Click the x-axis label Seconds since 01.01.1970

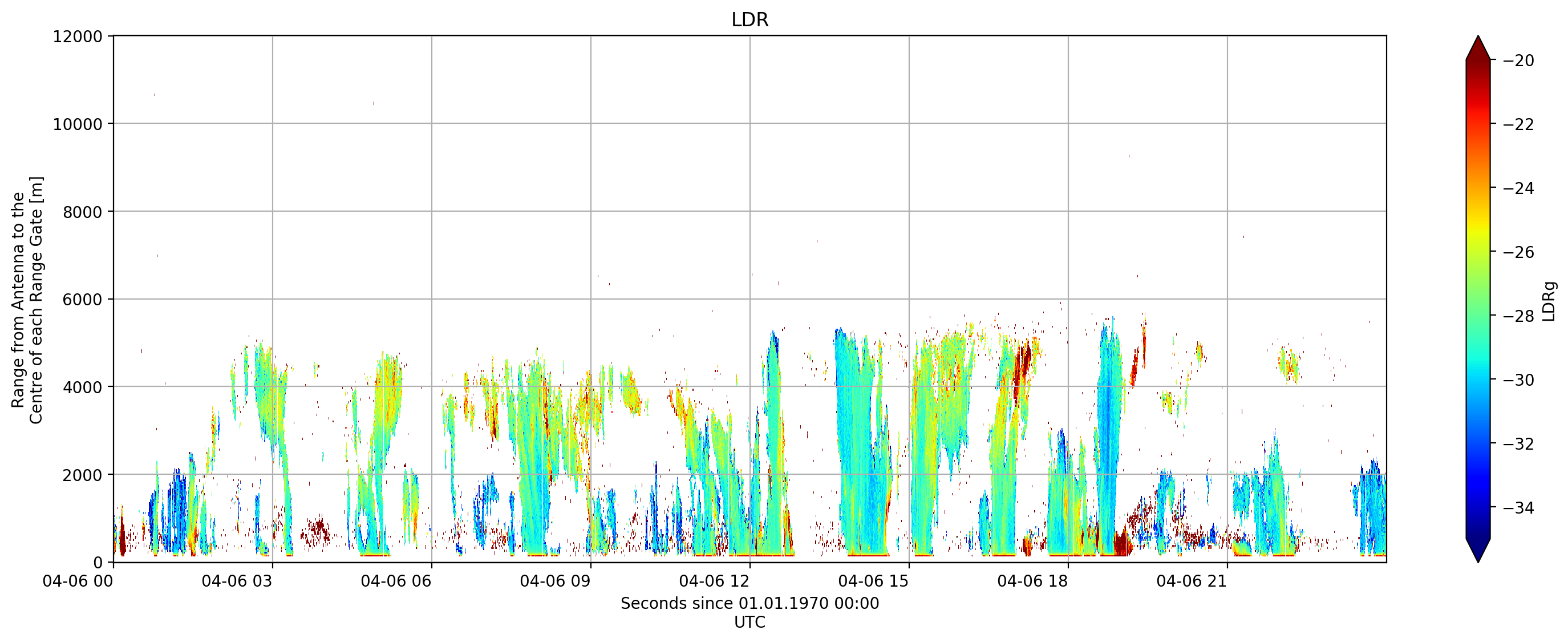[749, 604]
